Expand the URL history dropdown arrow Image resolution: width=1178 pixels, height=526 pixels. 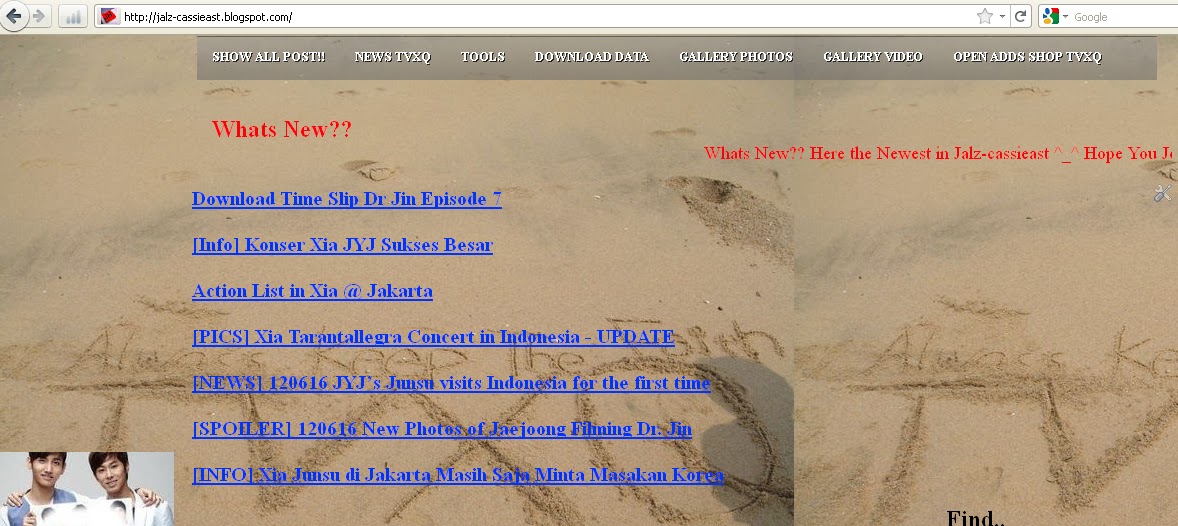pos(1002,17)
